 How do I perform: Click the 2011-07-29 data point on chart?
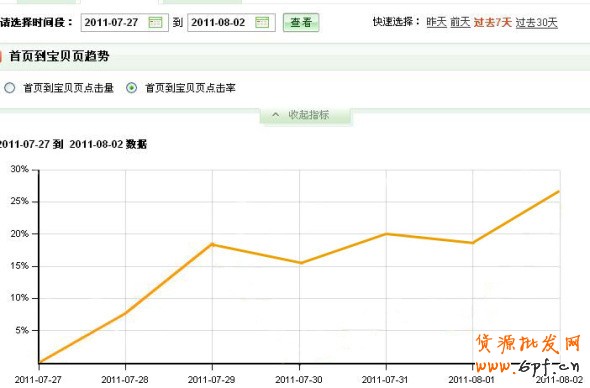(x=212, y=244)
